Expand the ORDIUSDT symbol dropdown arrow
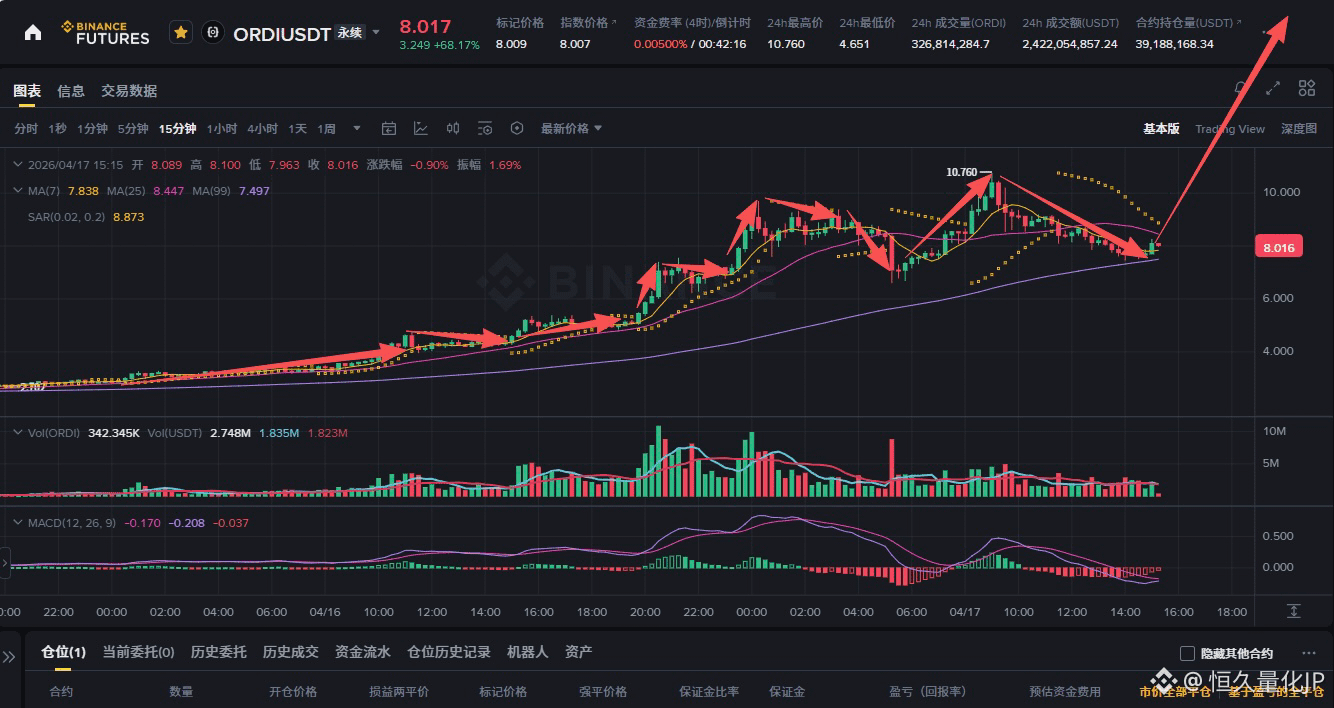The width and height of the screenshot is (1334, 708). [x=376, y=32]
